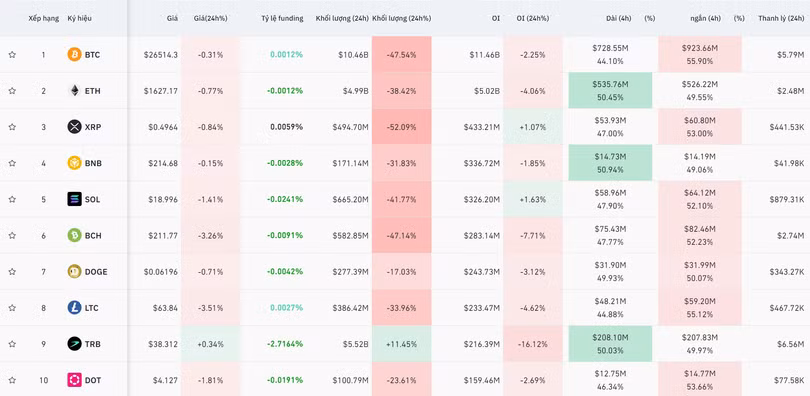The image size is (810, 396).
Task: Click the Litecoin coin icon
Action: tap(74, 308)
